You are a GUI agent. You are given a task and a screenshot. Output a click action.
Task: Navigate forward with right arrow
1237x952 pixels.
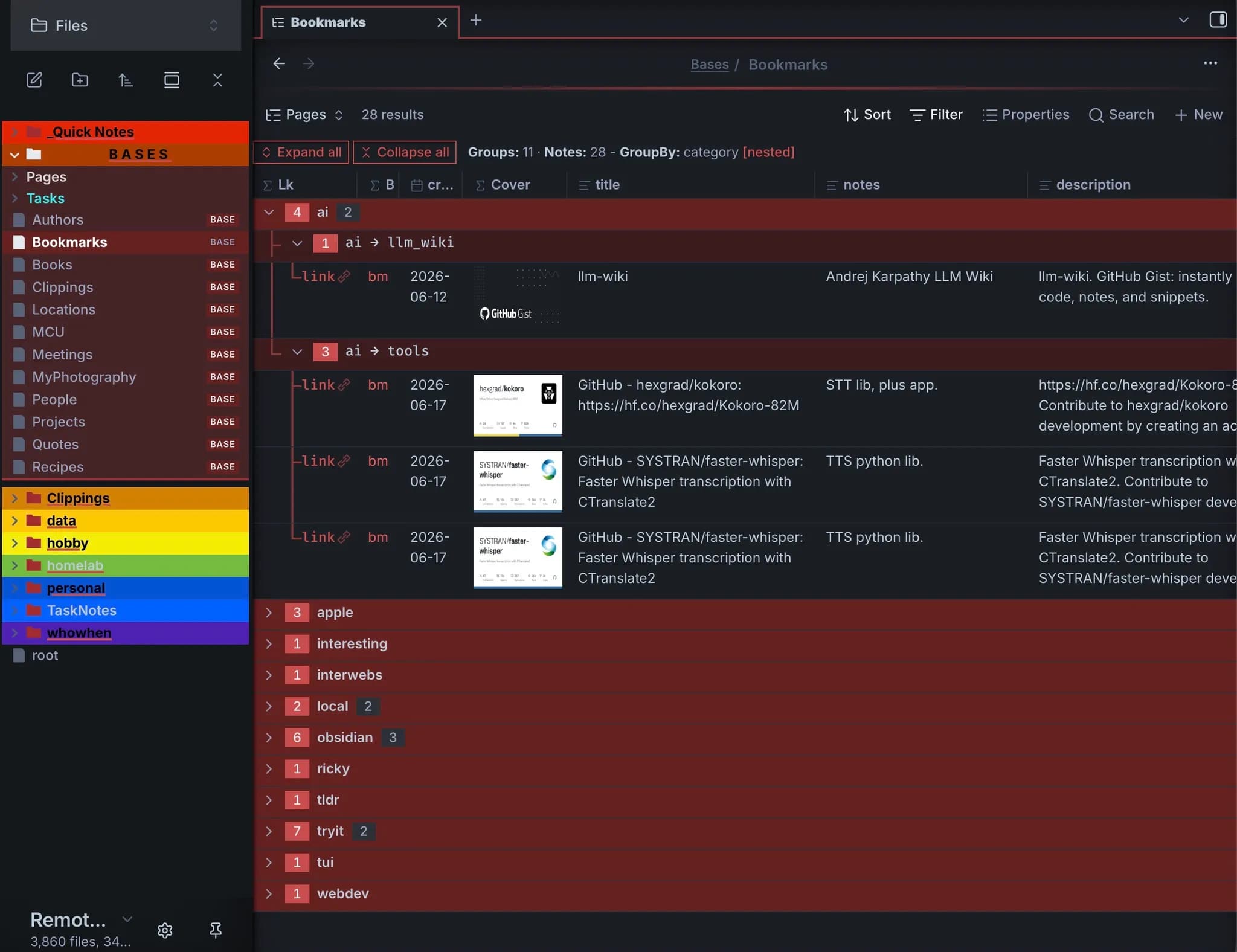pyautogui.click(x=308, y=63)
